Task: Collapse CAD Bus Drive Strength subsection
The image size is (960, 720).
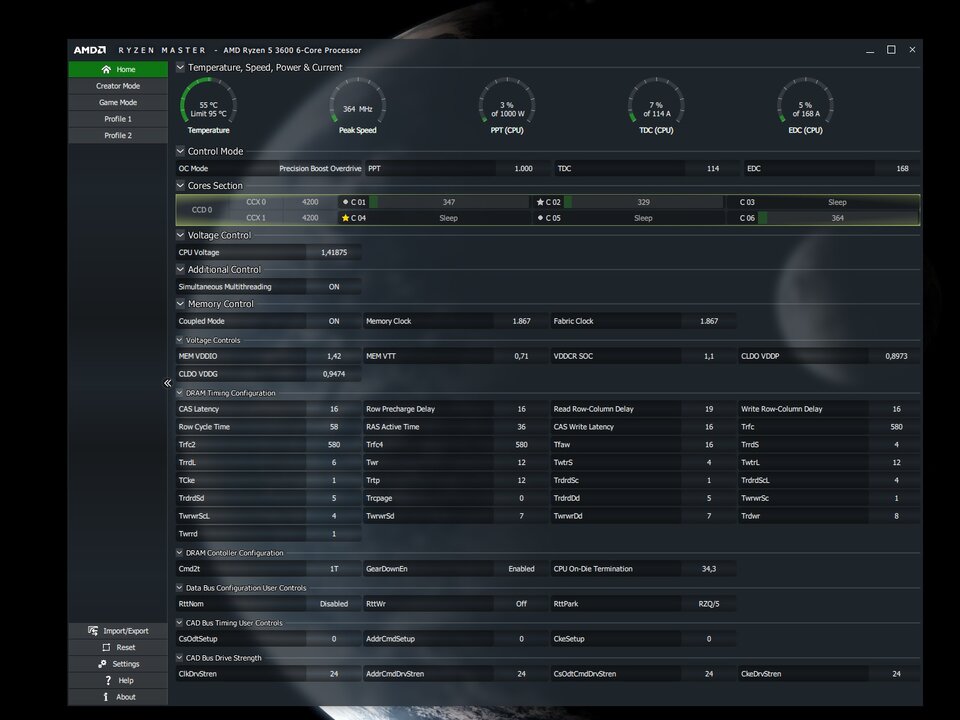Action: pyautogui.click(x=179, y=658)
